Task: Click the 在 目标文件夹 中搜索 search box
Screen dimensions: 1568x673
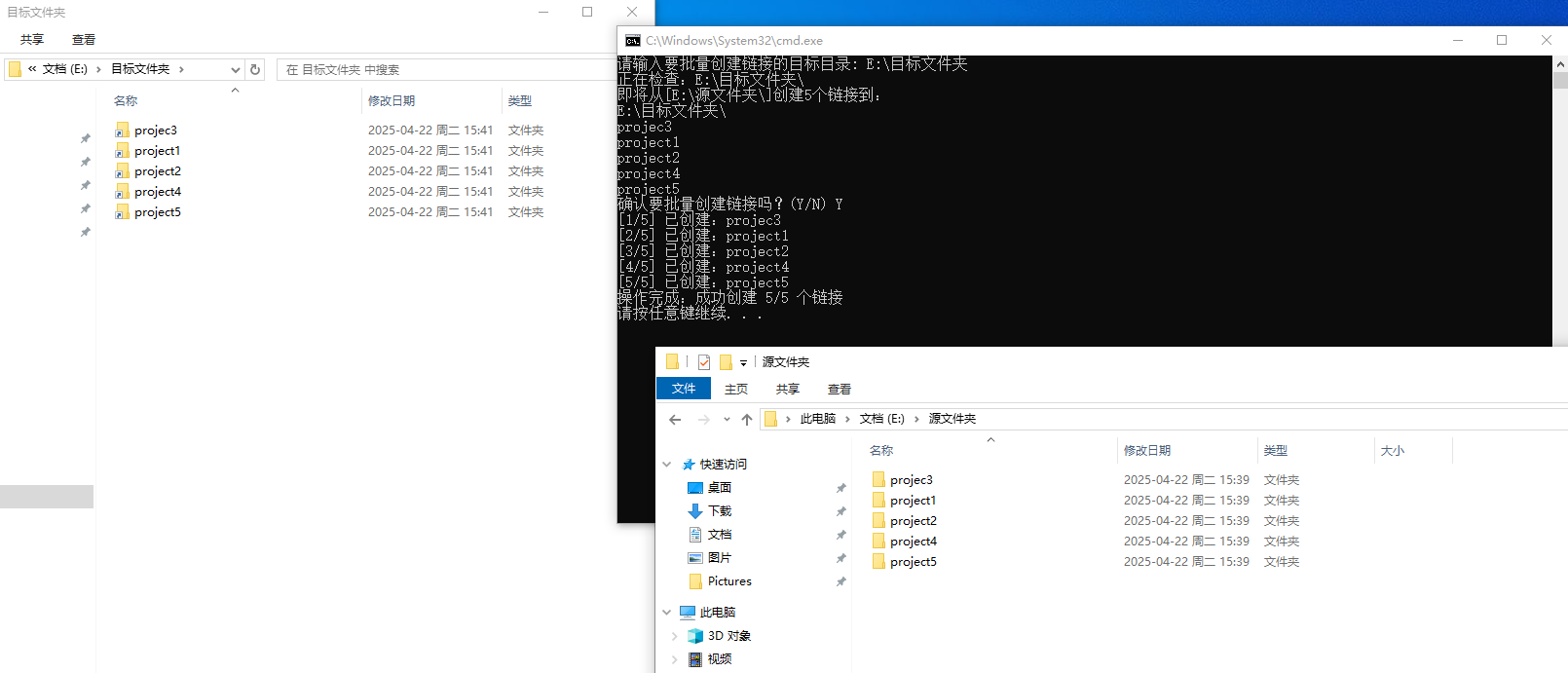Action: (446, 69)
